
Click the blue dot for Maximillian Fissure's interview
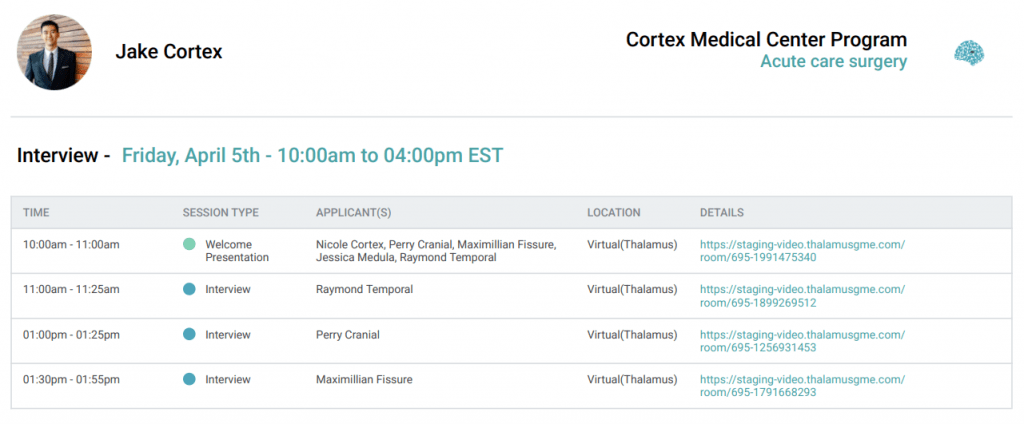[x=189, y=379]
